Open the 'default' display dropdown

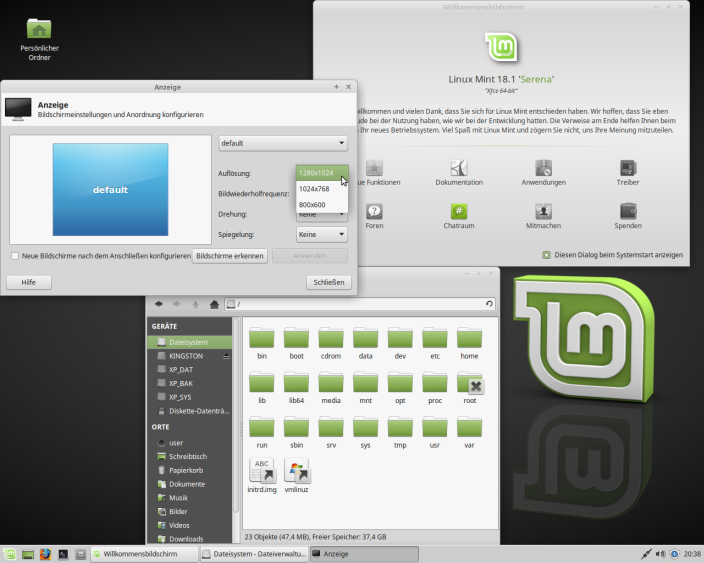coord(283,143)
